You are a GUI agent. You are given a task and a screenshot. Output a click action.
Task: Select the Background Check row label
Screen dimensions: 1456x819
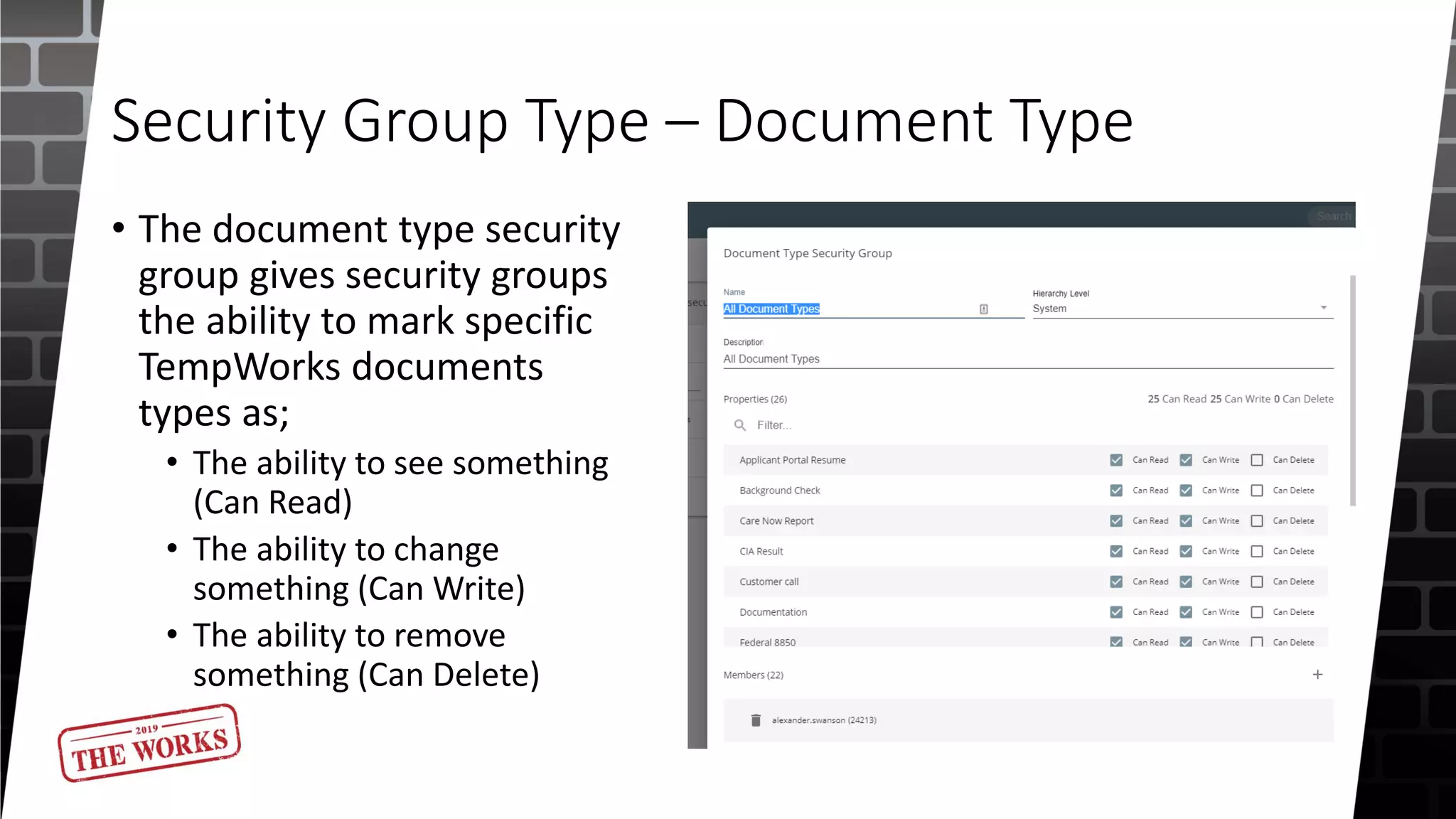[x=779, y=491]
